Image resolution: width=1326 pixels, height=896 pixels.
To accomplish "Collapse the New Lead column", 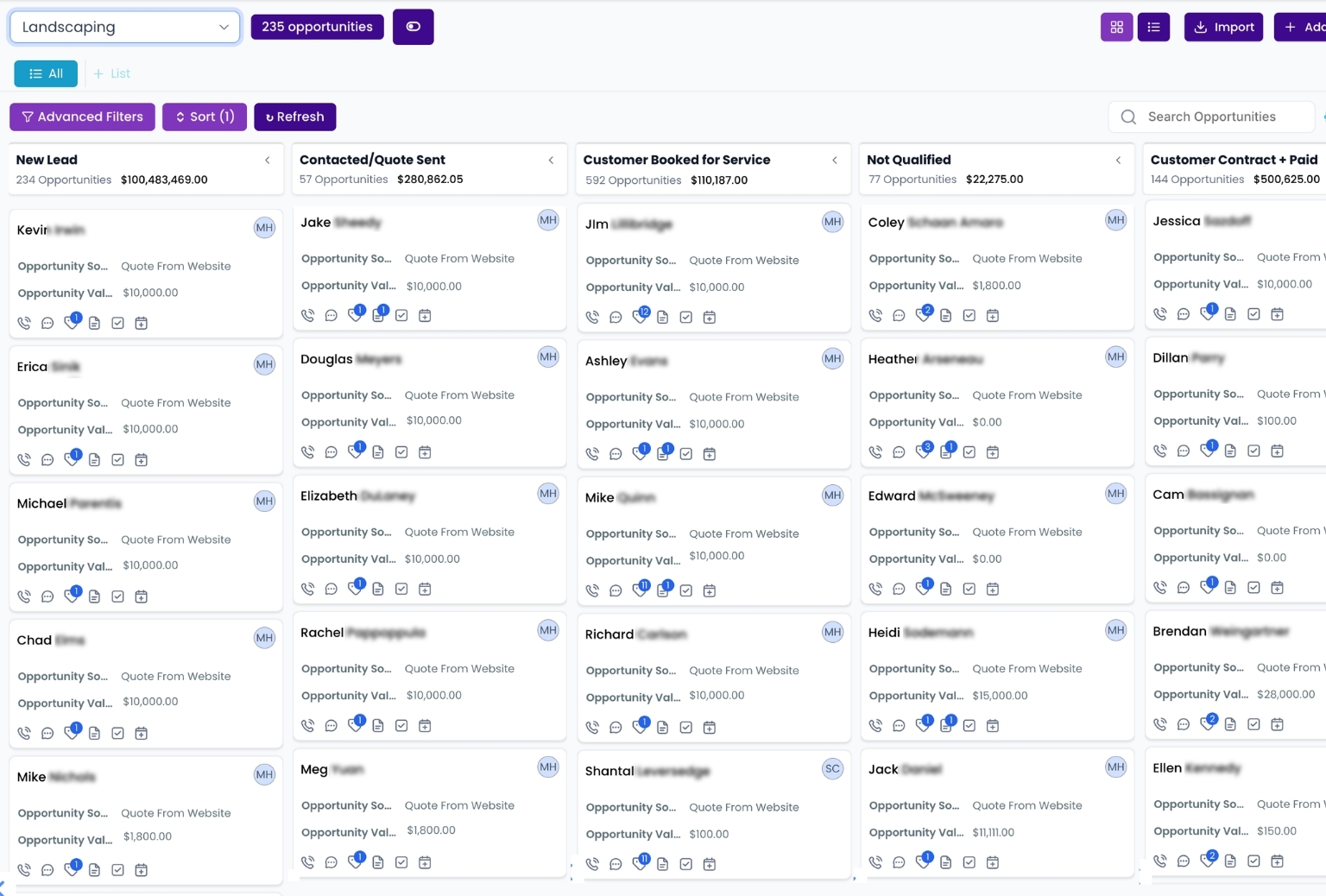I will [268, 160].
